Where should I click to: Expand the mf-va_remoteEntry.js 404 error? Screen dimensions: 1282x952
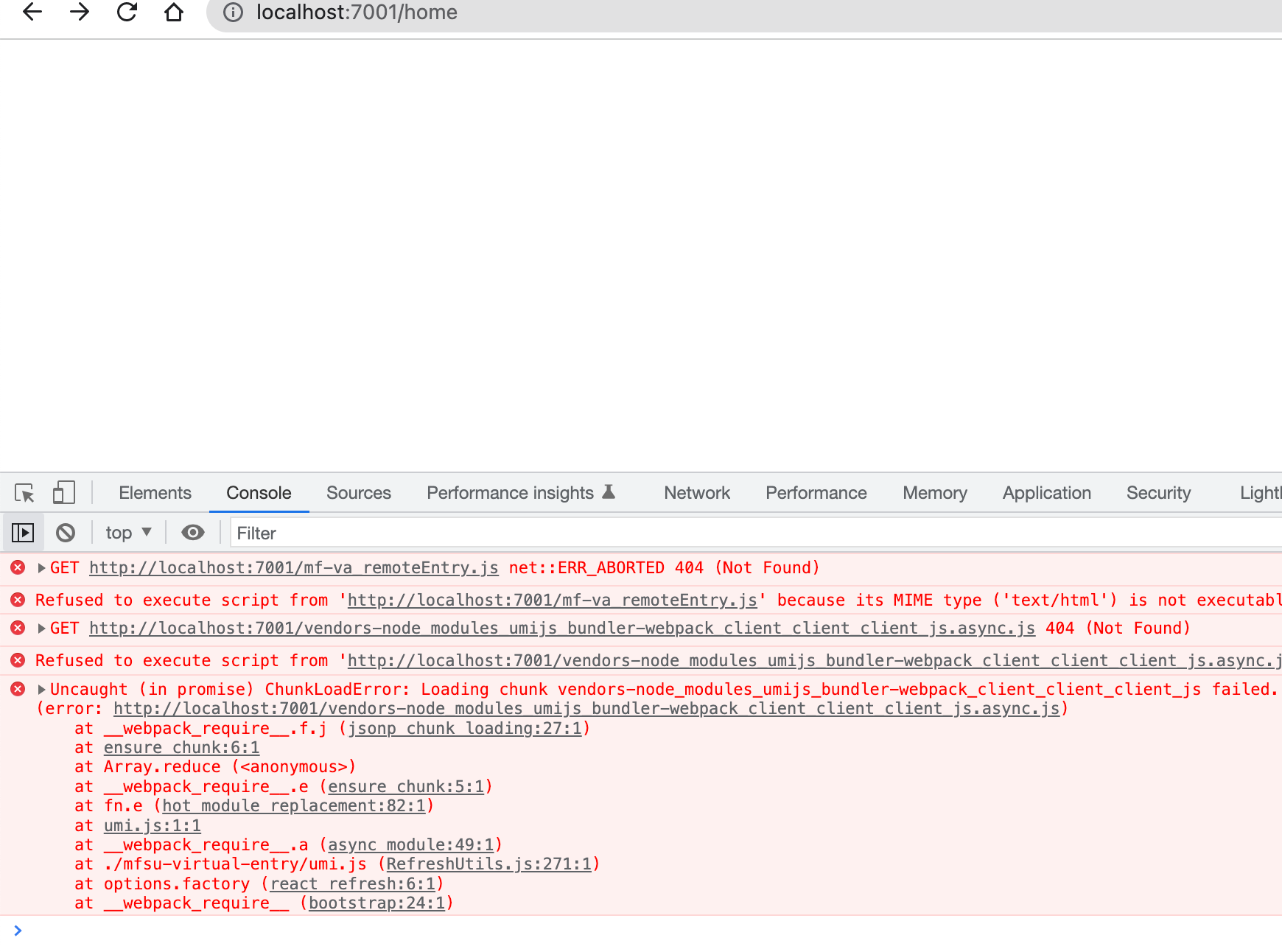coord(41,567)
